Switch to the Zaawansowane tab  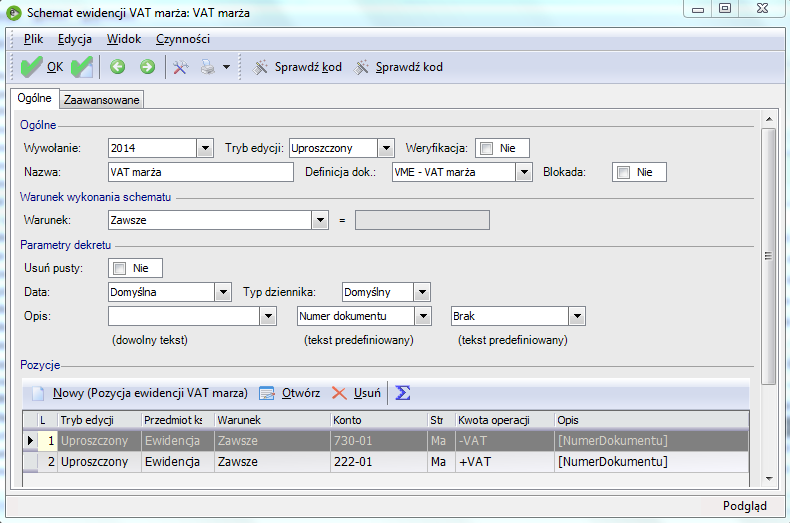(101, 100)
